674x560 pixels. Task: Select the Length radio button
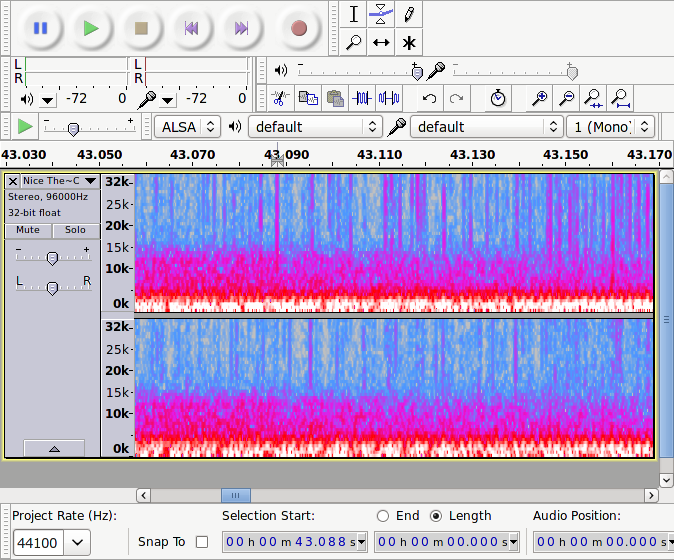click(436, 516)
